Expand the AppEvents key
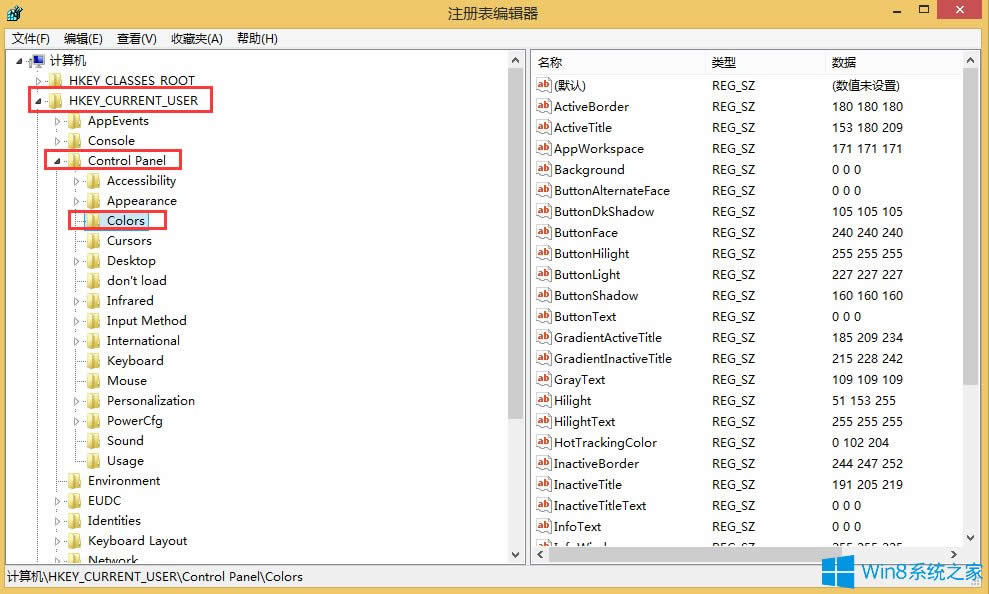 click(58, 120)
